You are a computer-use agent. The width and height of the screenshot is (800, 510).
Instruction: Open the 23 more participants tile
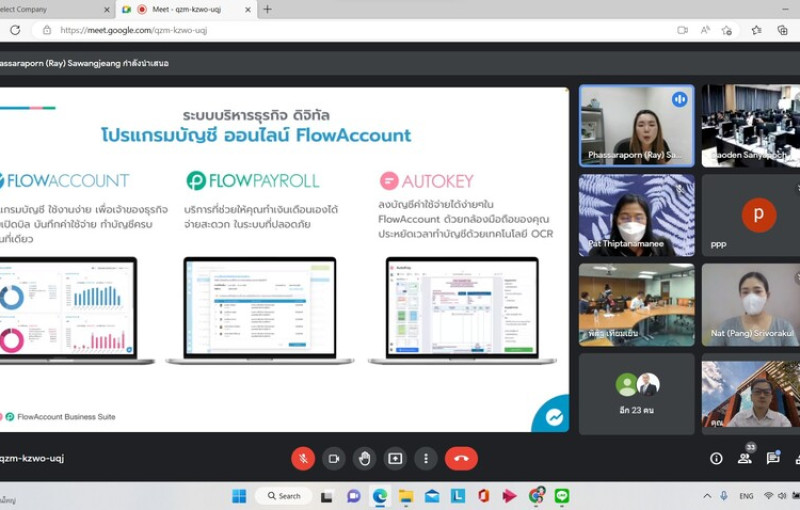(637, 394)
